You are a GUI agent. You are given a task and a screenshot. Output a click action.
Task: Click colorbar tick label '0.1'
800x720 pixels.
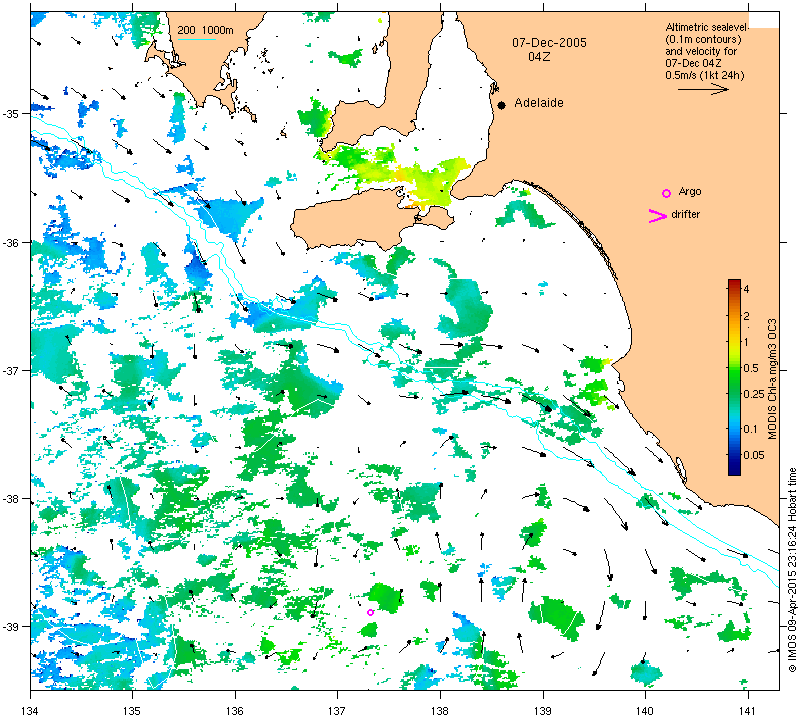(x=751, y=429)
